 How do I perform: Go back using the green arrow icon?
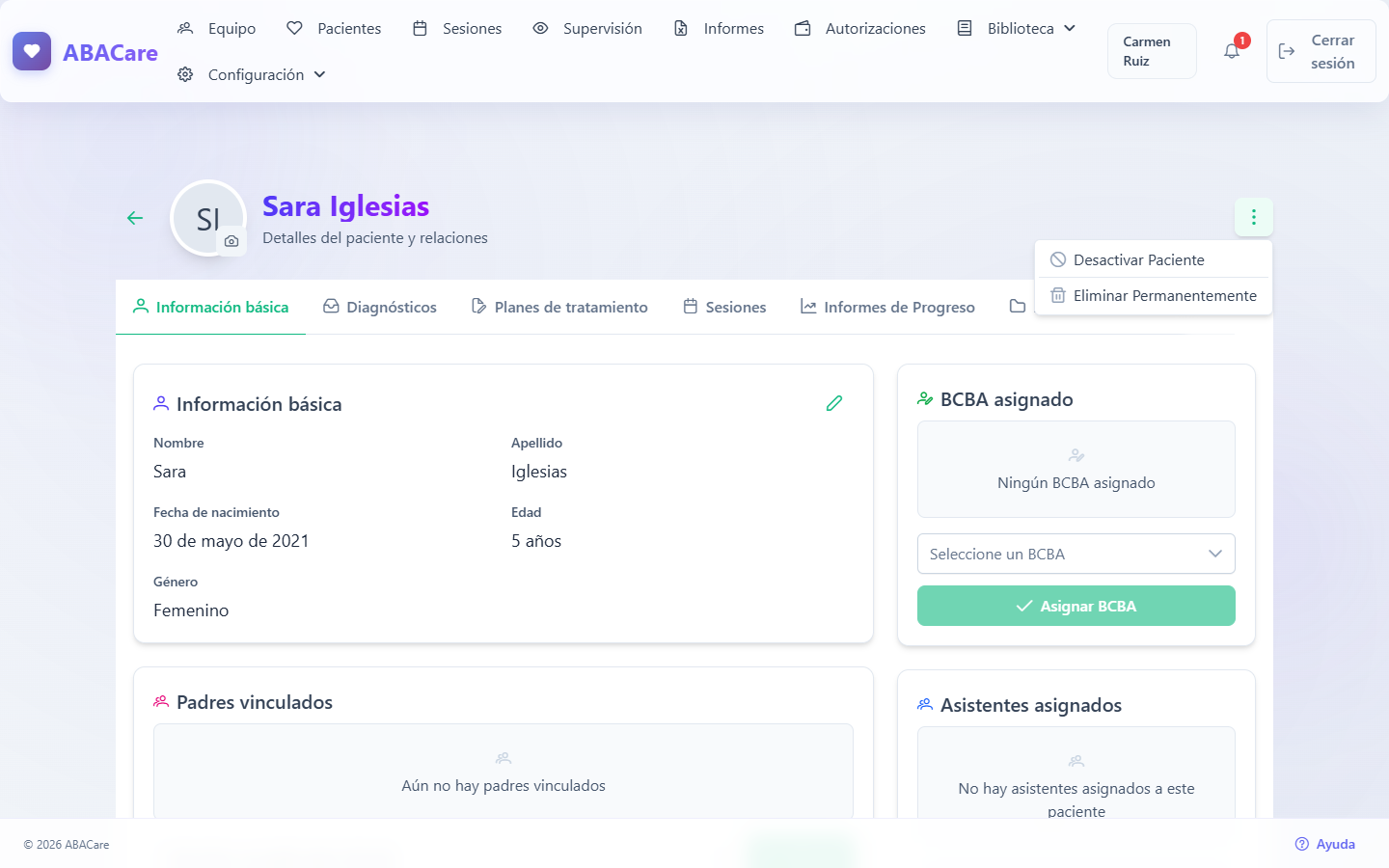[x=135, y=218]
